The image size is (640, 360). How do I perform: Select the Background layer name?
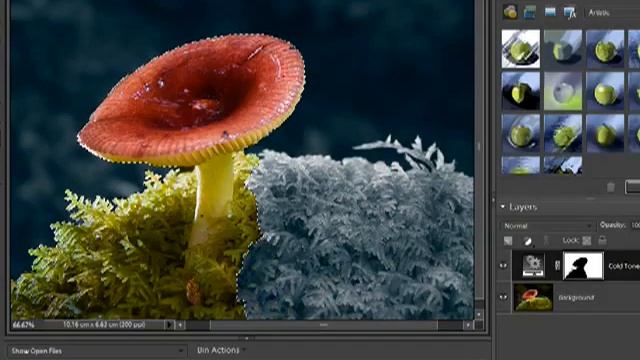tap(576, 298)
